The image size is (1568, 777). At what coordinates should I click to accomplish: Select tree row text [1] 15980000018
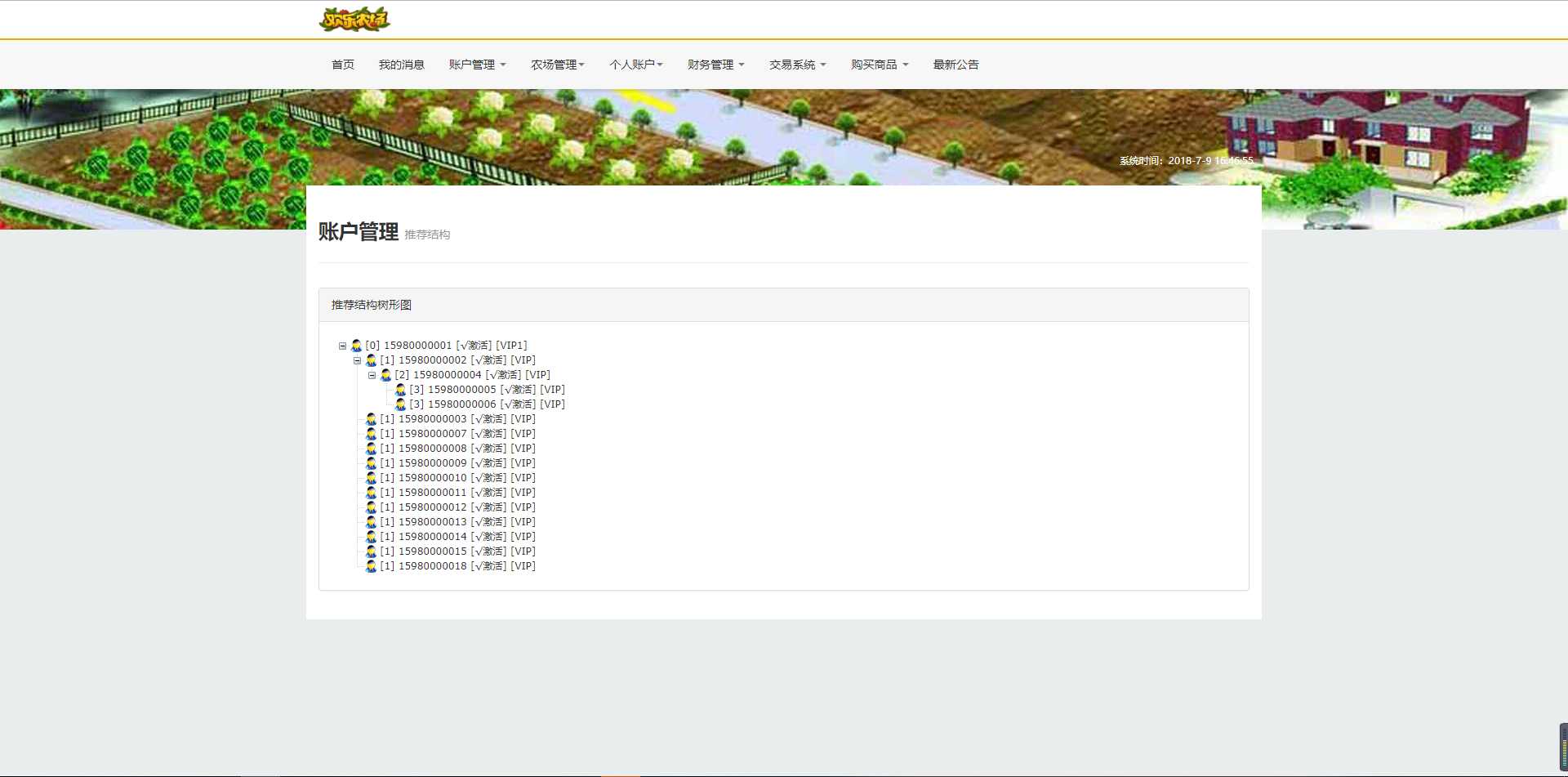click(457, 566)
